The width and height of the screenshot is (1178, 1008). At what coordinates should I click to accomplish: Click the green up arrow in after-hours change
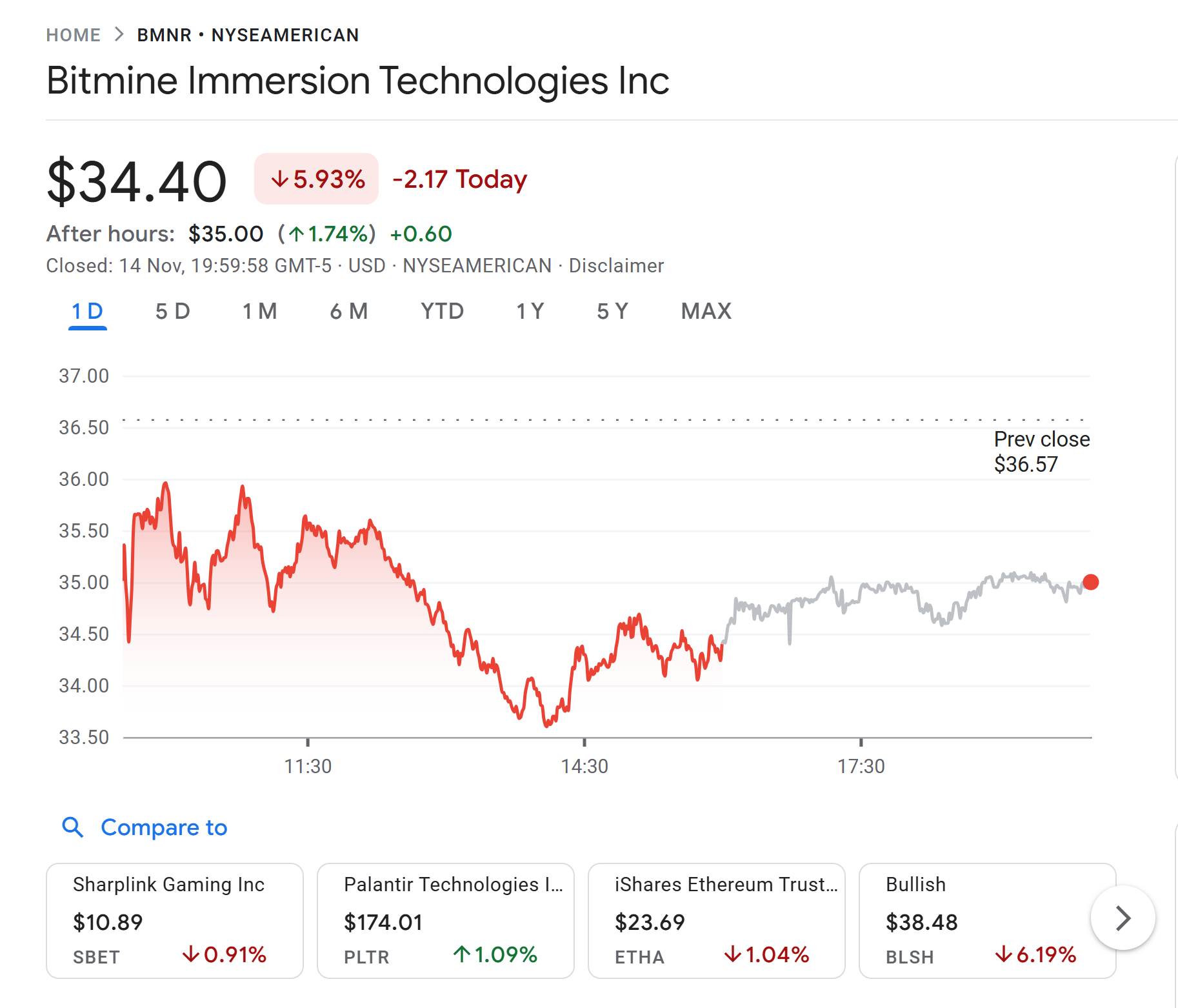tap(296, 235)
